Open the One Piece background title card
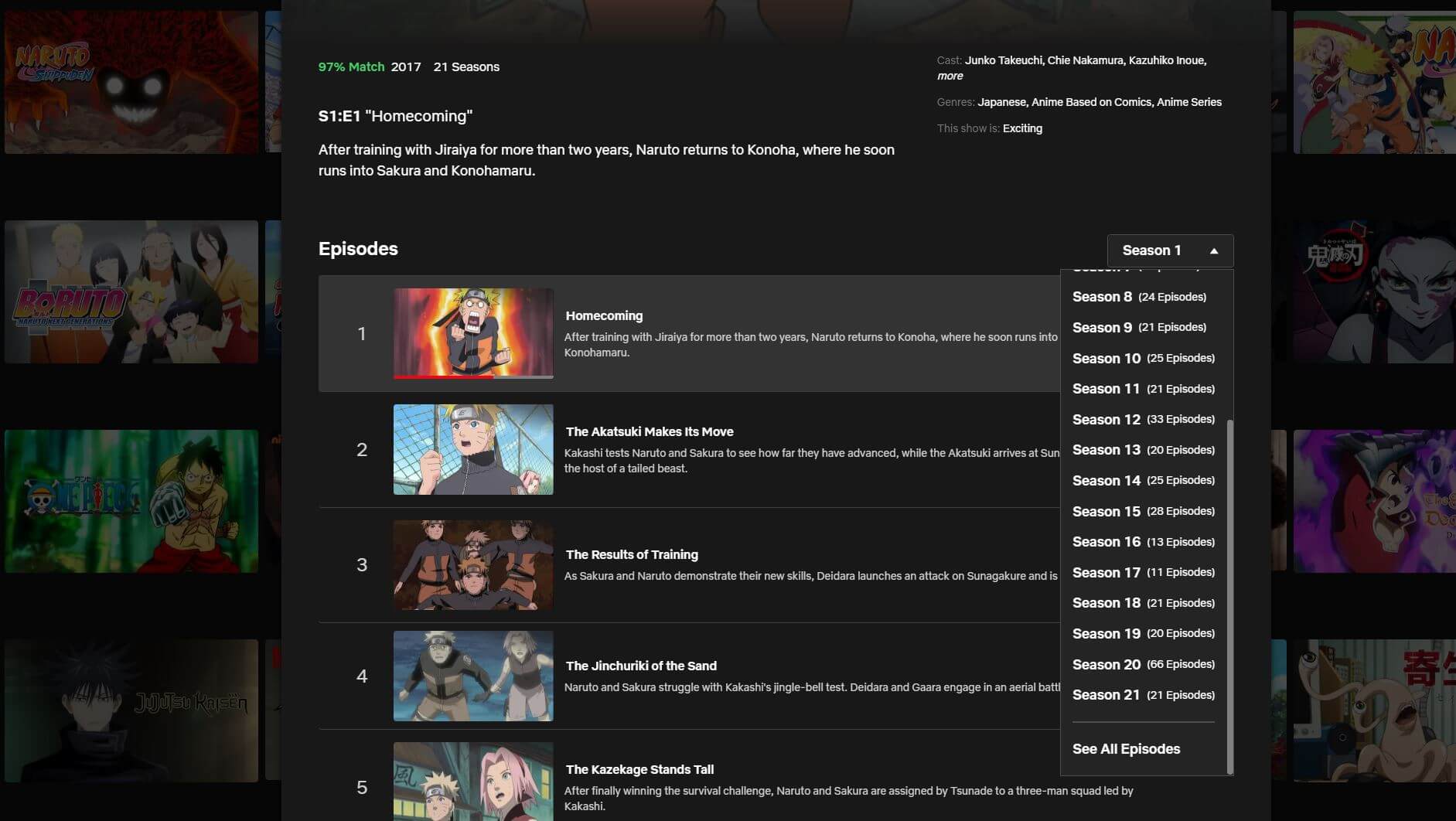Viewport: 1456px width, 821px height. pos(131,501)
